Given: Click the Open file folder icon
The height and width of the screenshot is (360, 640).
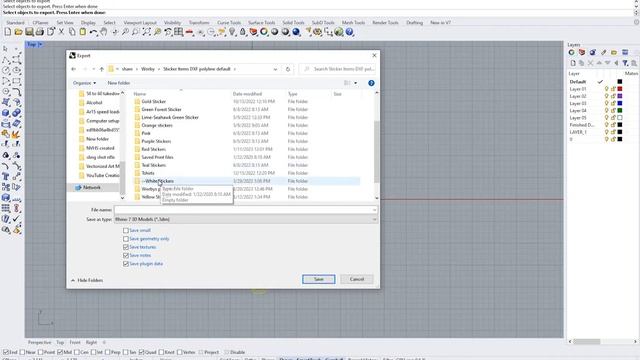Looking at the screenshot, I should click(18, 32).
